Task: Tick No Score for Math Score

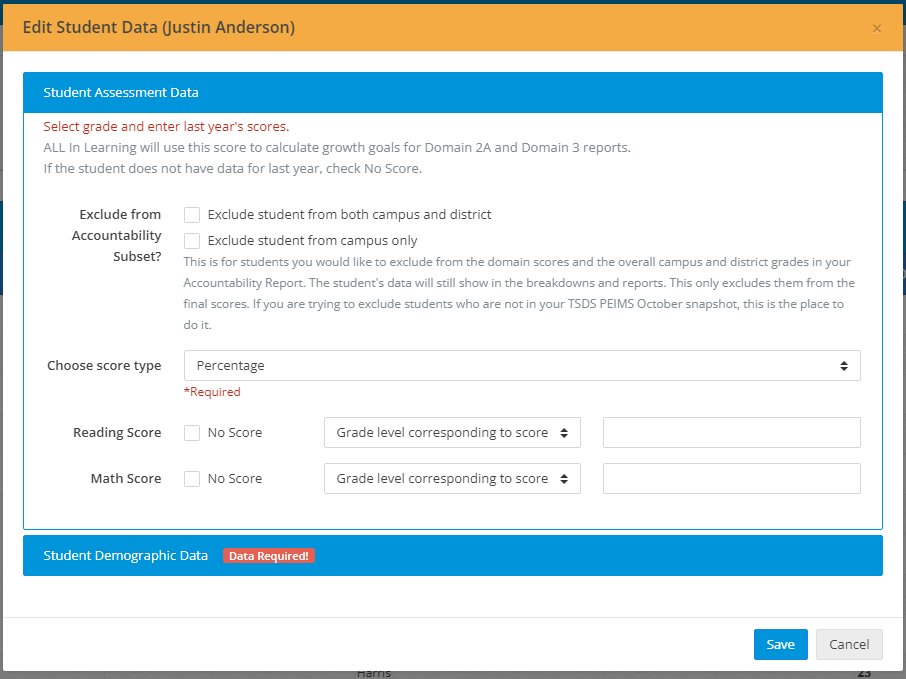Action: pyautogui.click(x=192, y=479)
